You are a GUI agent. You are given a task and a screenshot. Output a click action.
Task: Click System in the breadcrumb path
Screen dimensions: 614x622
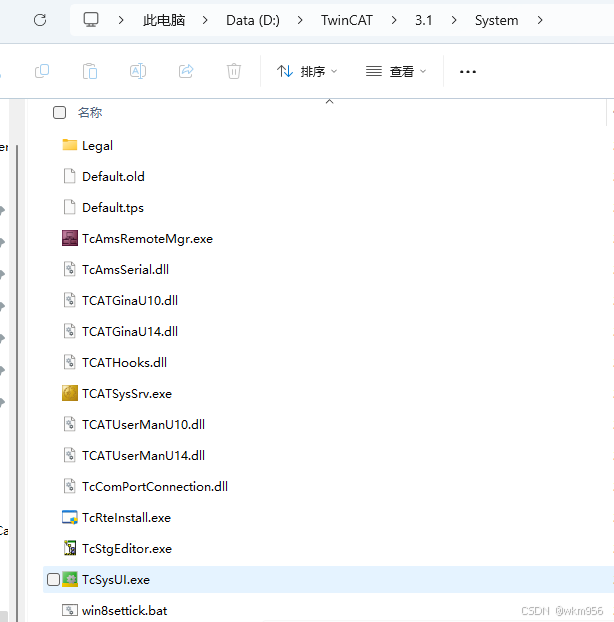(497, 20)
